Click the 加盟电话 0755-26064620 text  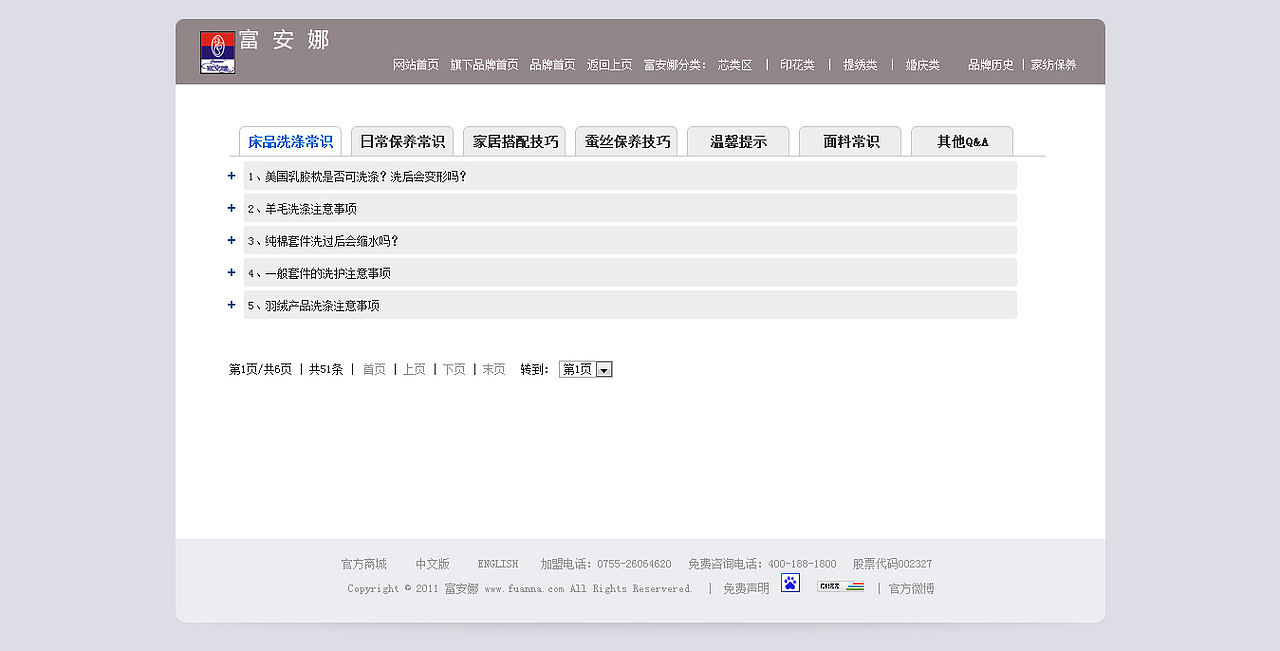click(606, 564)
